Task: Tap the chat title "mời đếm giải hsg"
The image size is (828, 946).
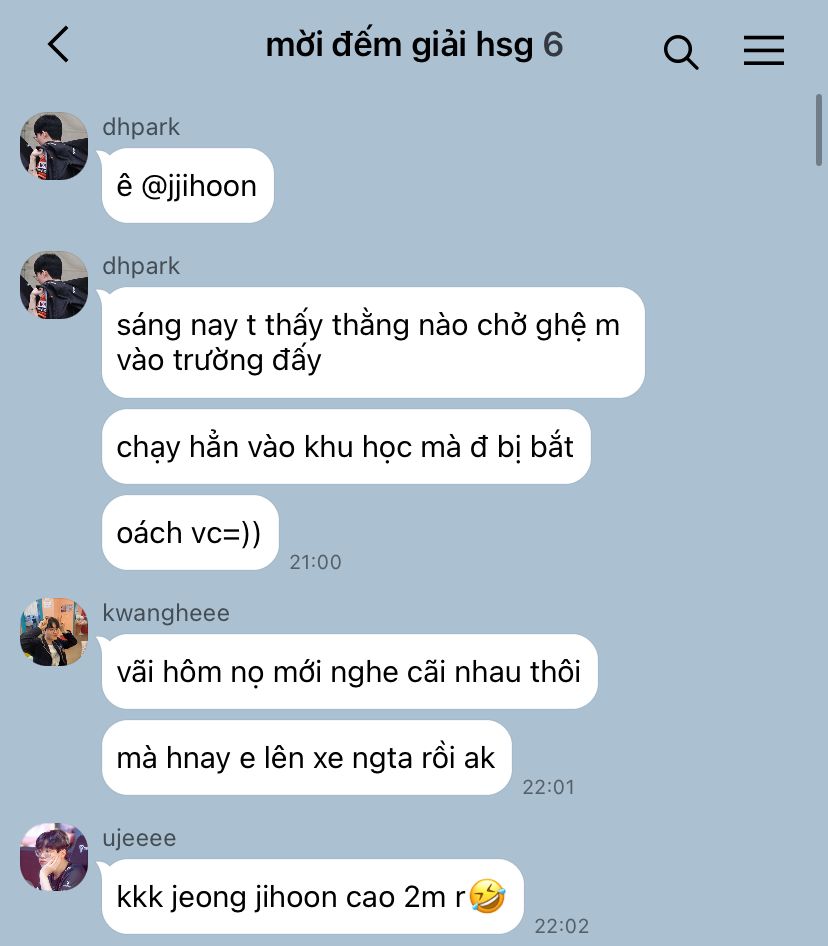Action: 400,45
